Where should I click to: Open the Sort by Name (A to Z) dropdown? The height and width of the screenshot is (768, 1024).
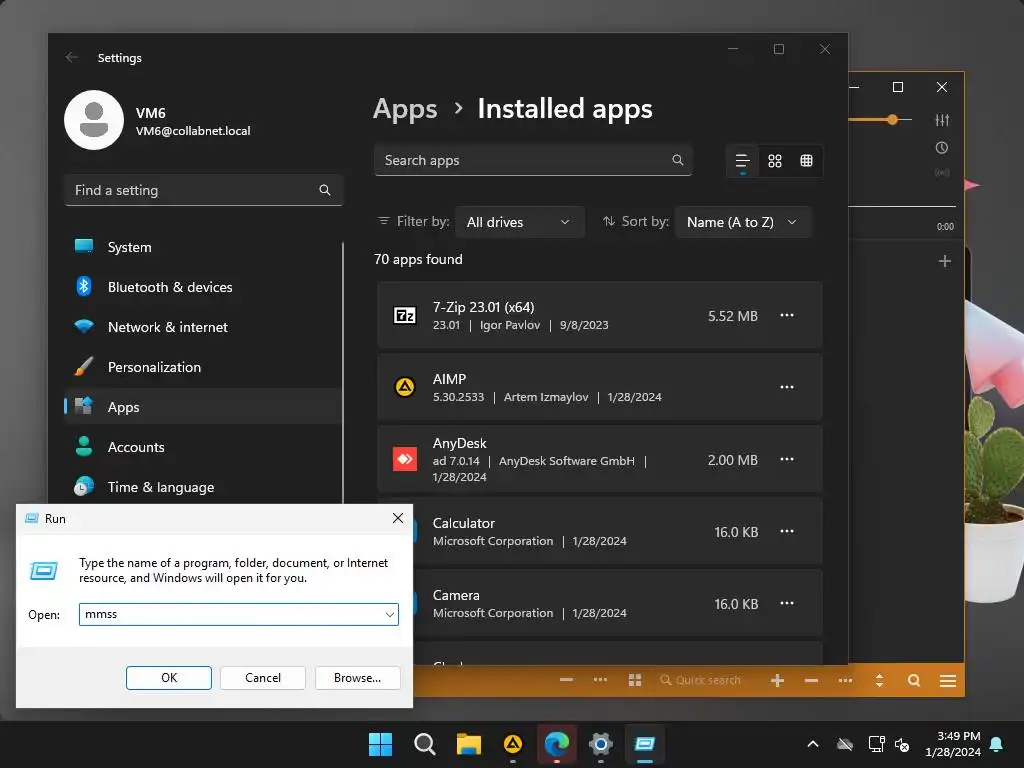click(x=743, y=222)
